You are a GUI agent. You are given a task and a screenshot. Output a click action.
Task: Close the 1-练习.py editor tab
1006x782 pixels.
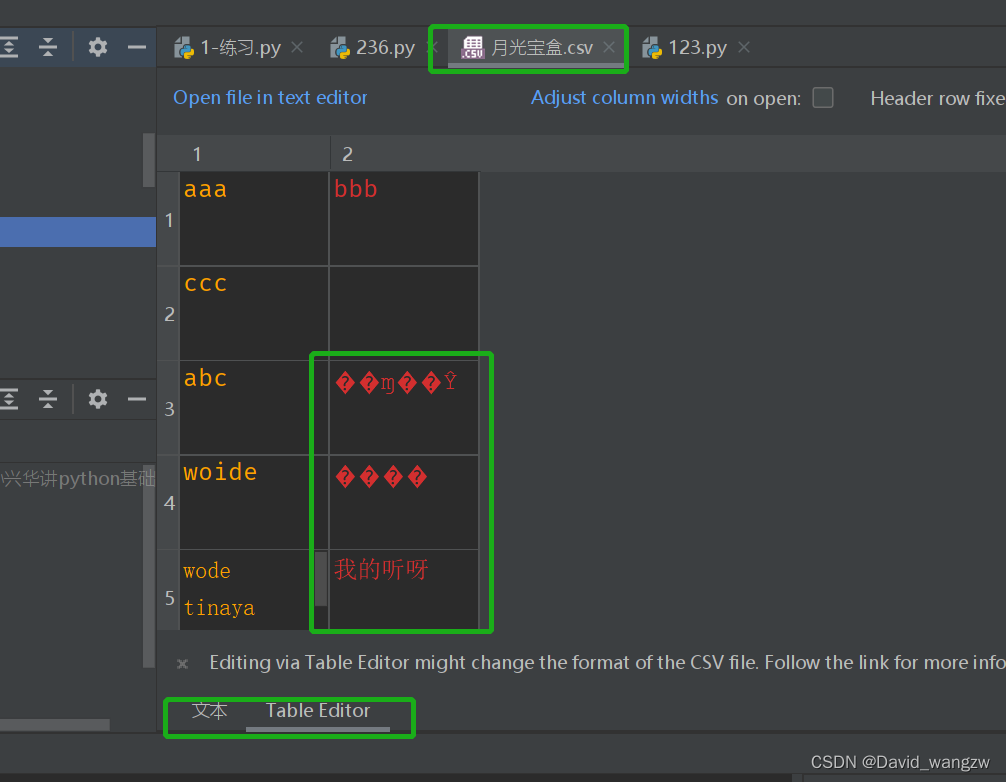coord(297,48)
